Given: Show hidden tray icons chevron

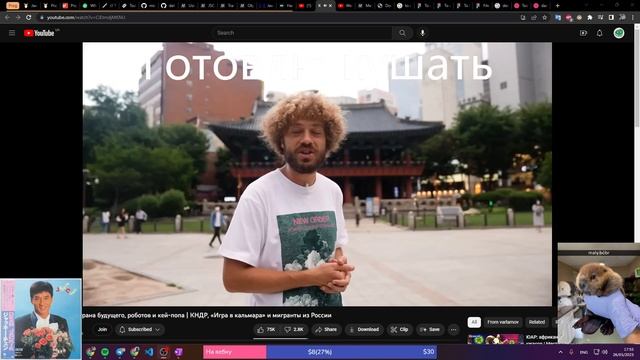Looking at the screenshot, I should click(x=560, y=352).
